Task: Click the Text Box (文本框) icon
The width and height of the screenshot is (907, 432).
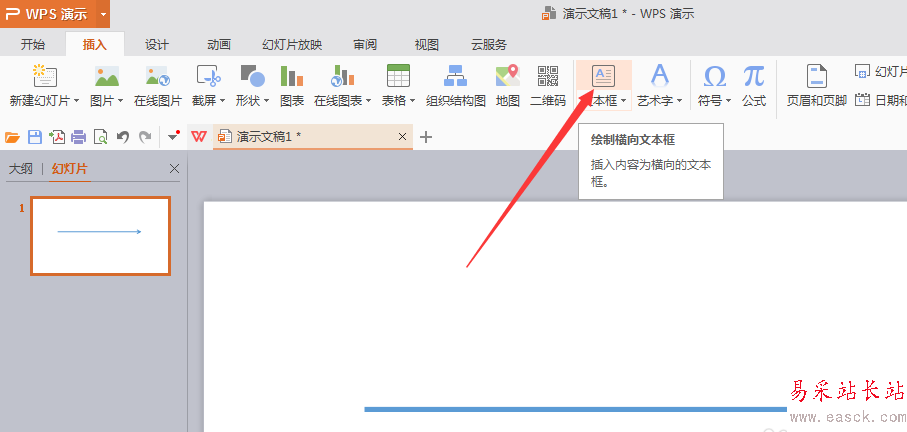Action: (603, 76)
